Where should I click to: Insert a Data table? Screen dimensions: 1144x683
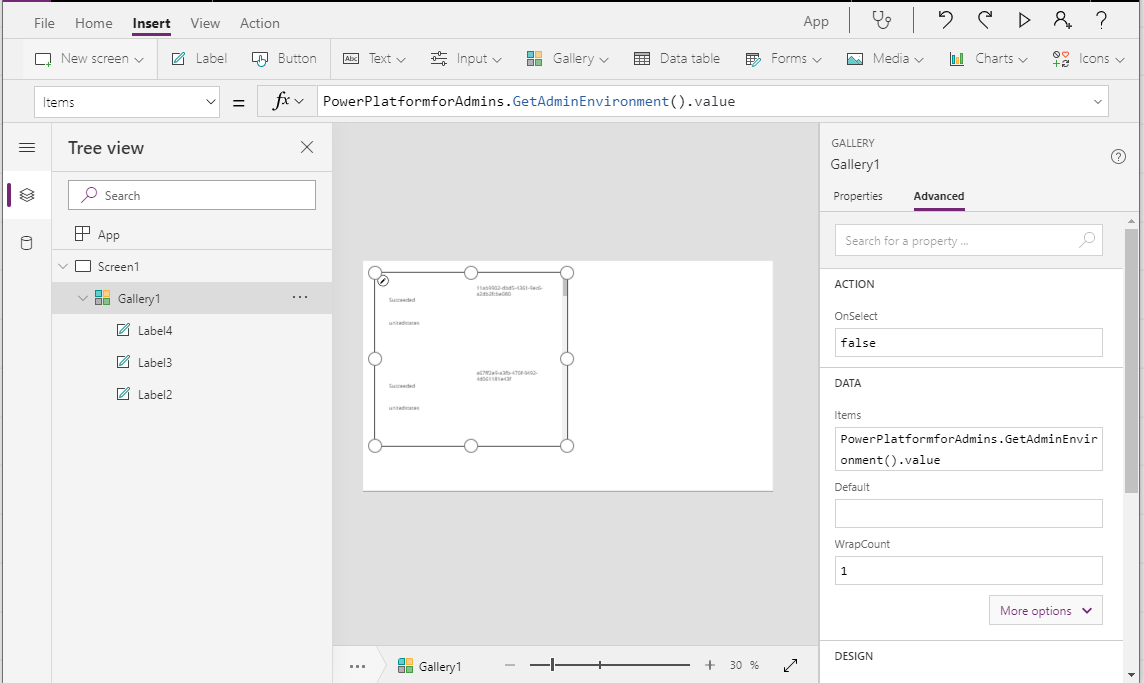coord(676,58)
